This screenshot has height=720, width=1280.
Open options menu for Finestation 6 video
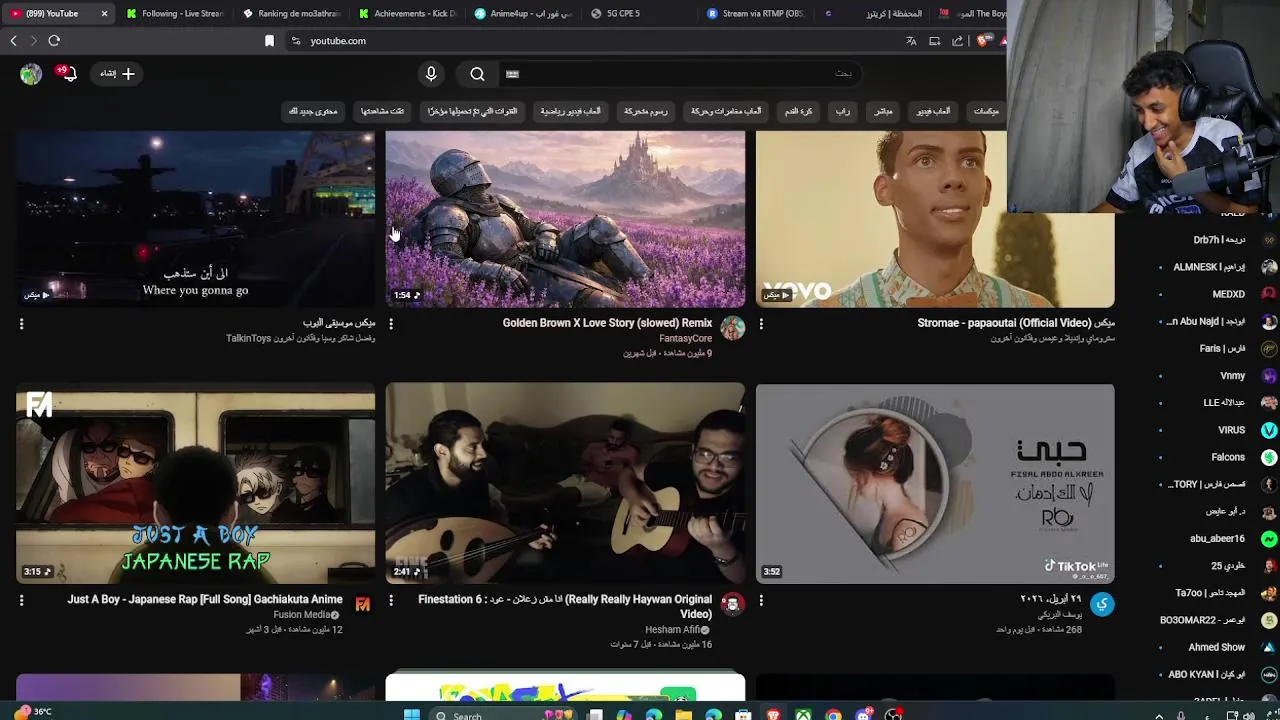[391, 600]
